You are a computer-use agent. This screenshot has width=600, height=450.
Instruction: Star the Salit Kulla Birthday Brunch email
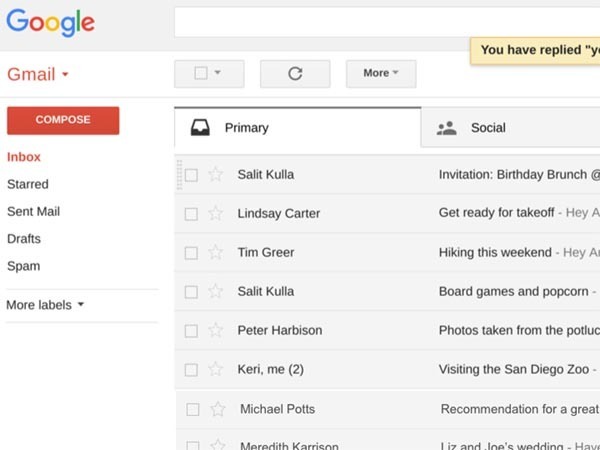pyautogui.click(x=215, y=174)
